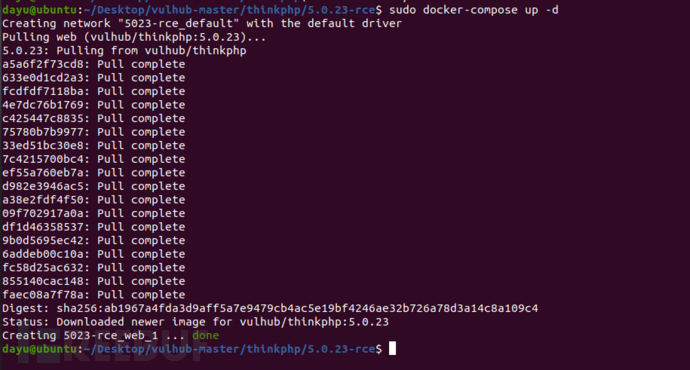Click 'Pull complete' beside layer 4e7dc76b1769
Viewport: 690px width, 370px height.
click(141, 105)
